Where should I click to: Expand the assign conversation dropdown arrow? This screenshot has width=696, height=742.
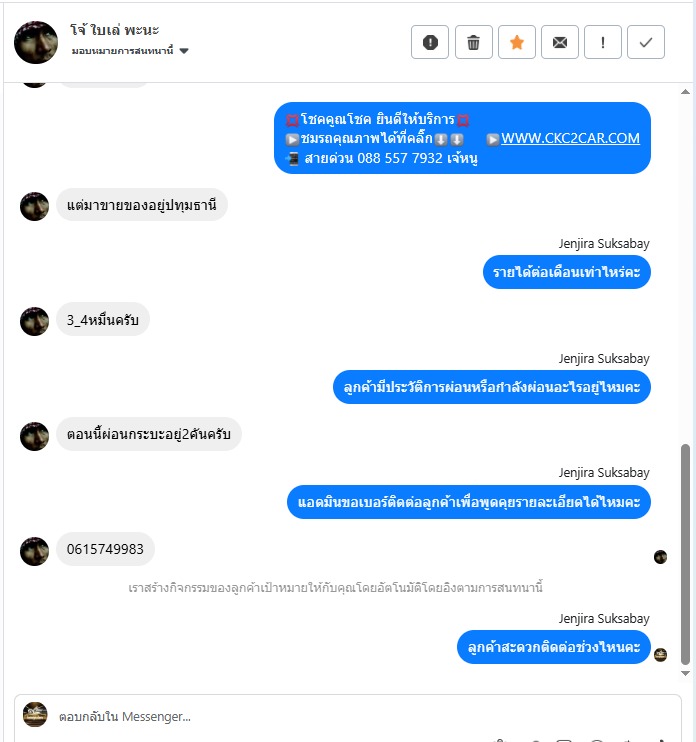[185, 51]
